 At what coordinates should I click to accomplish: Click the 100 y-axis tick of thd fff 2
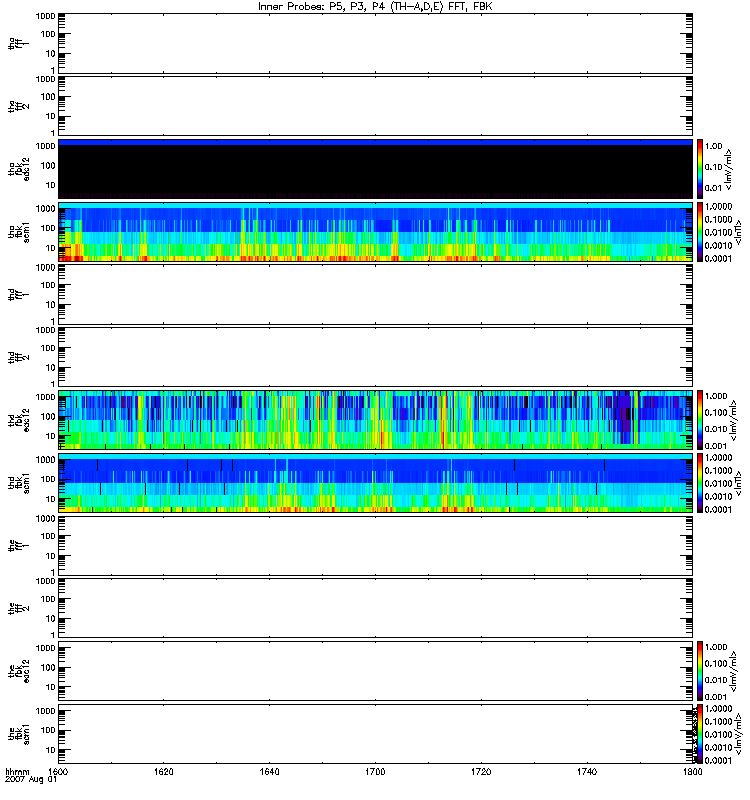point(48,348)
